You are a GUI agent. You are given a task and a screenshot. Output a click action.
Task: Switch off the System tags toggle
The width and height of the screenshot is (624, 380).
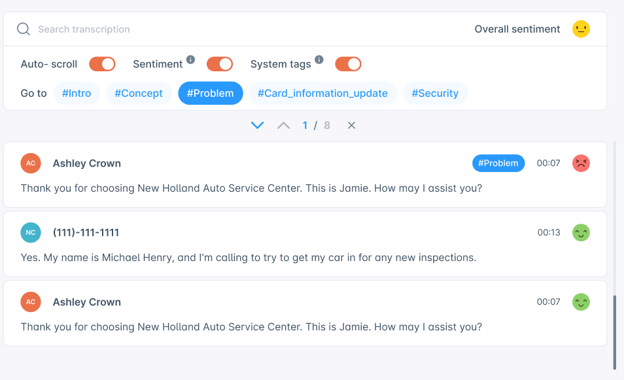click(x=348, y=64)
